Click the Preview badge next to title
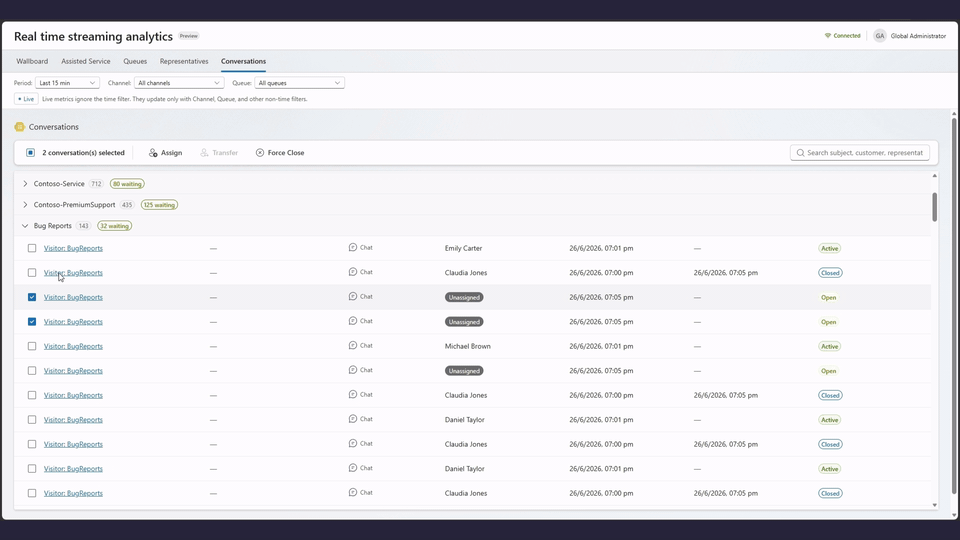Screen dimensions: 960x540 tap(189, 36)
